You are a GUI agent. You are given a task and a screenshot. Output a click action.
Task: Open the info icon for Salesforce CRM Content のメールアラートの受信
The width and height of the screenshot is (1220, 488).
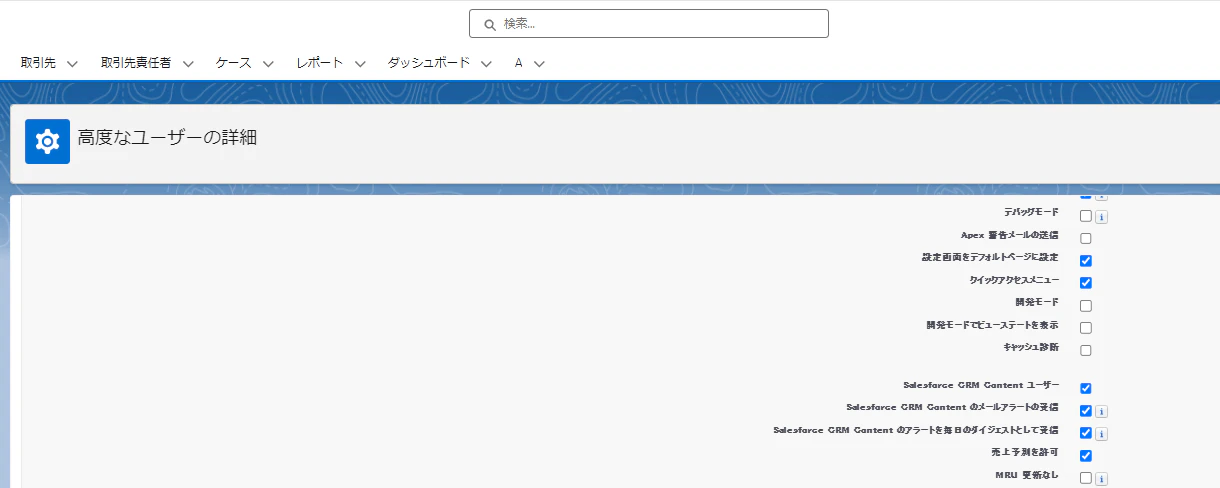tap(1101, 411)
